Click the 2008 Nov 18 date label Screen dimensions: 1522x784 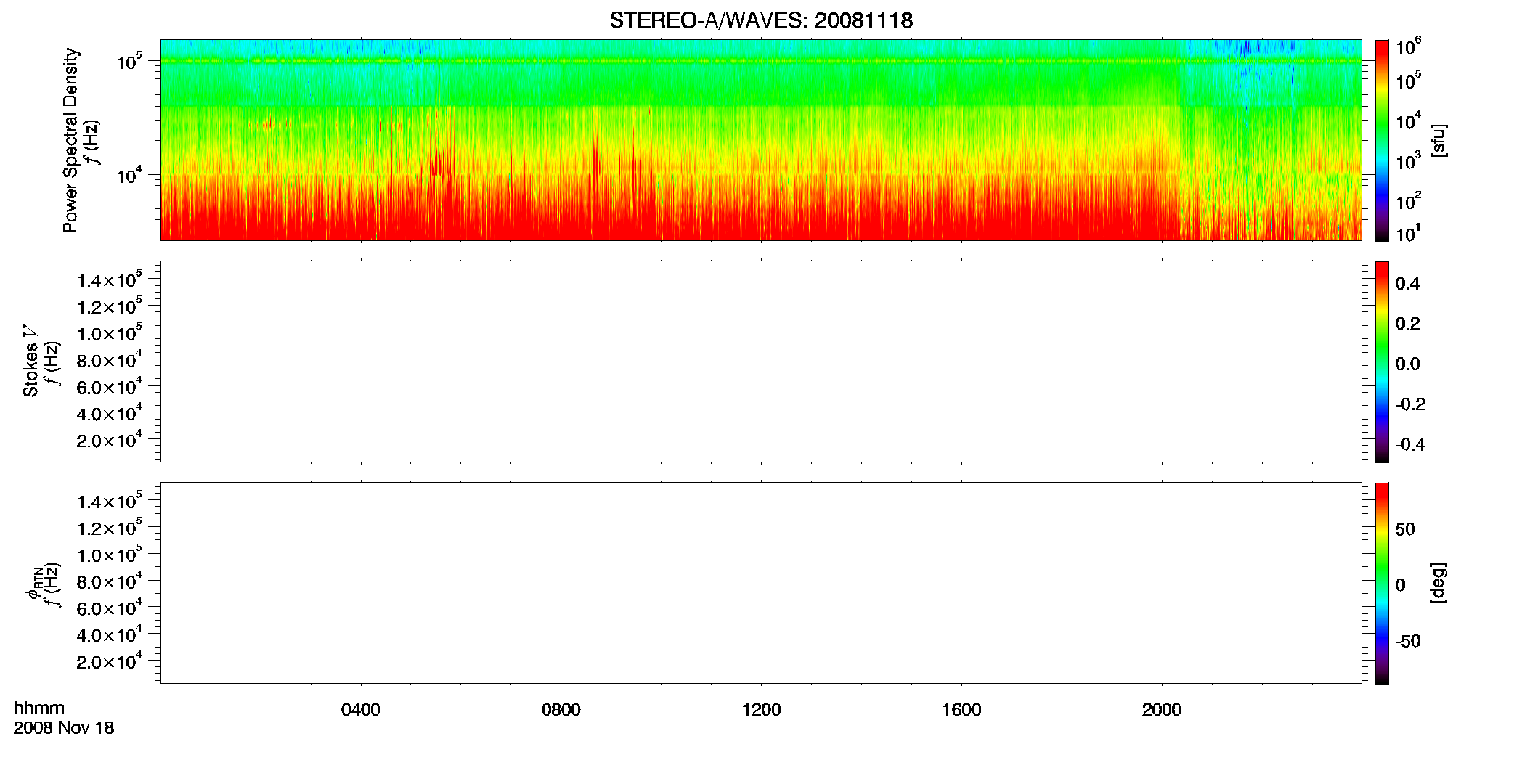64,728
